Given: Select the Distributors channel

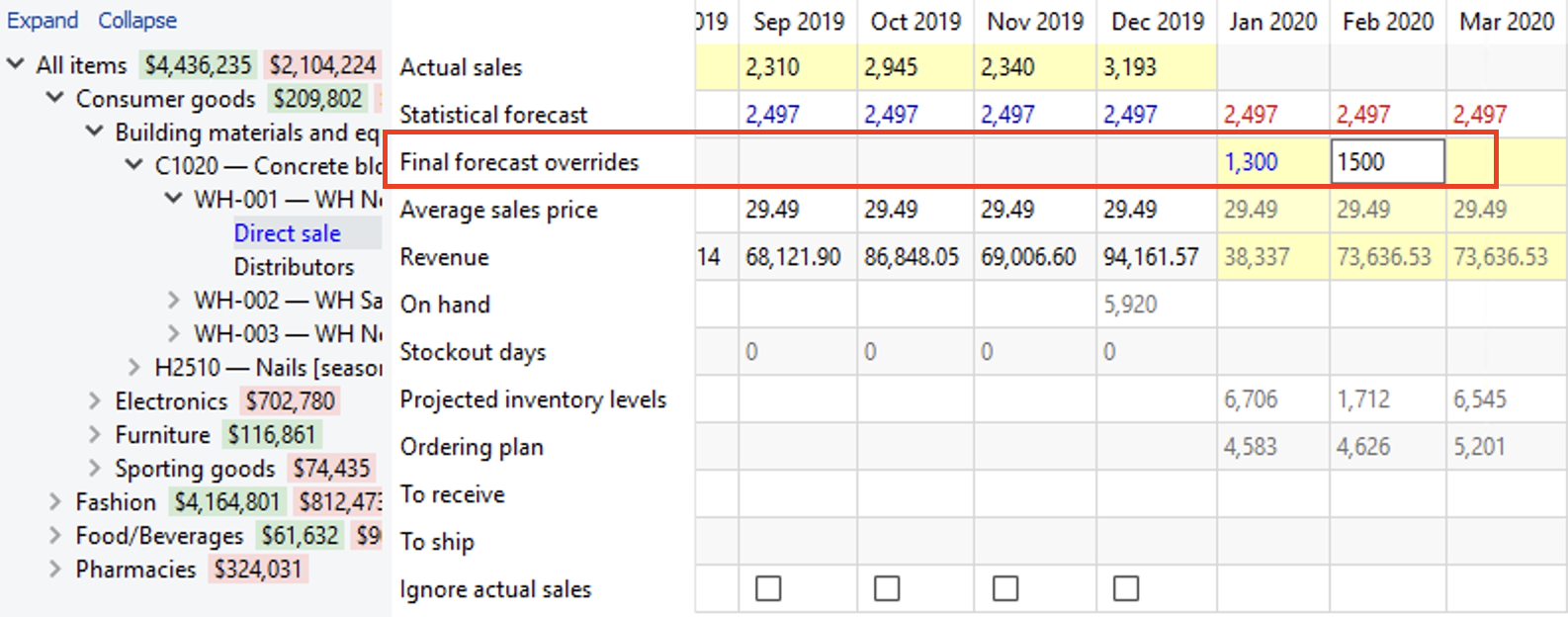Looking at the screenshot, I should (x=294, y=267).
